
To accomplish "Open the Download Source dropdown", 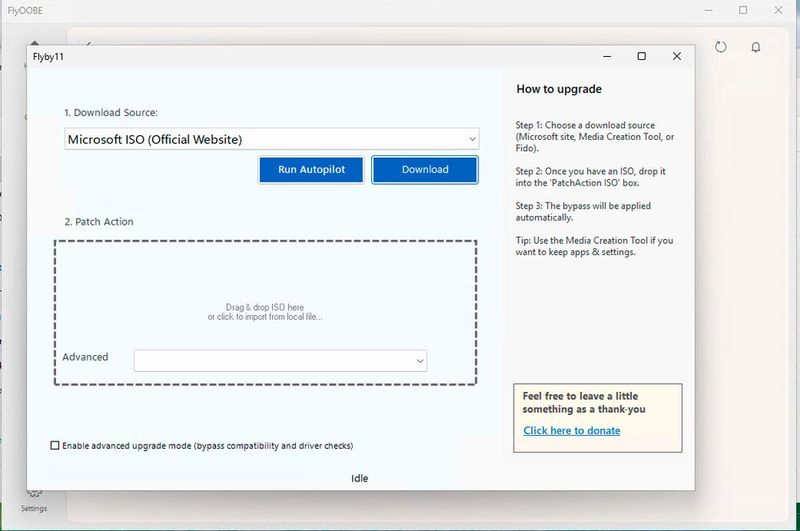I will 271,139.
